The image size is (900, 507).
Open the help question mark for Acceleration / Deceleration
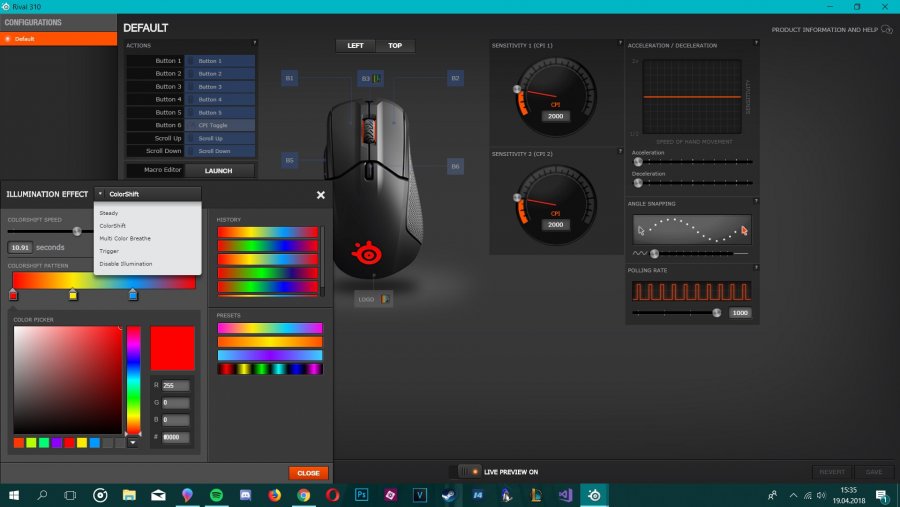coord(756,42)
